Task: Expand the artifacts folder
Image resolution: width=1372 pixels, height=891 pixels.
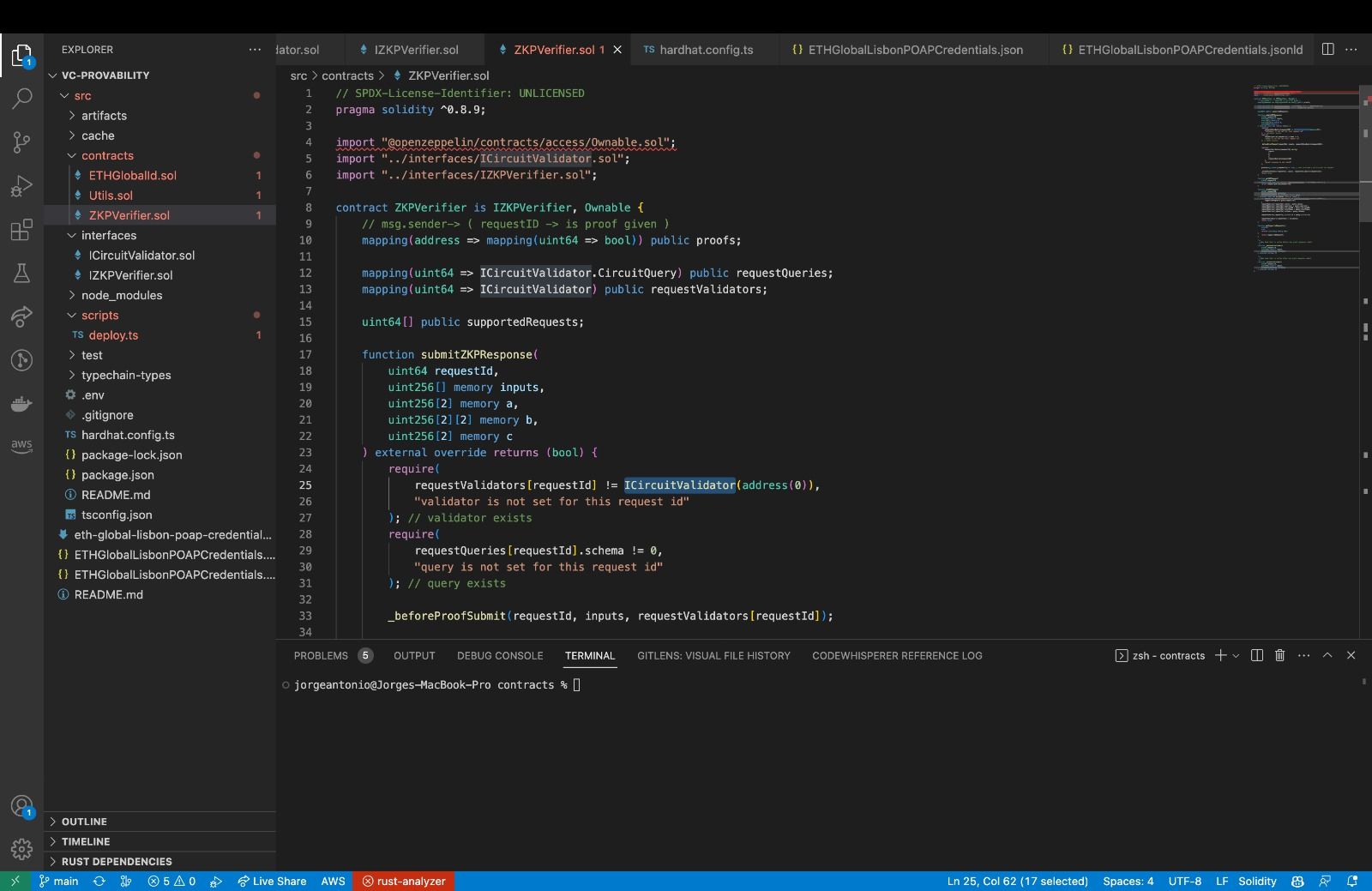Action: 160,115
